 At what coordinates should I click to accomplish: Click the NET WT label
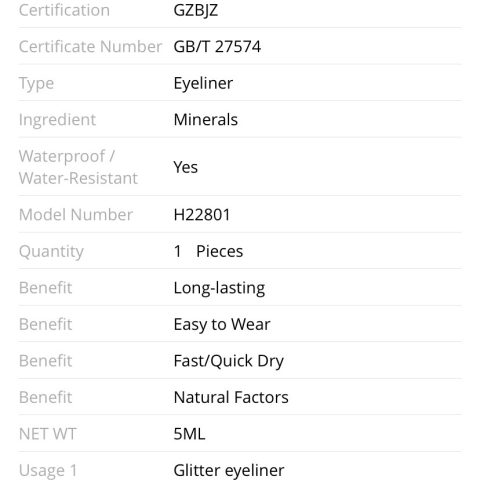[x=48, y=434]
